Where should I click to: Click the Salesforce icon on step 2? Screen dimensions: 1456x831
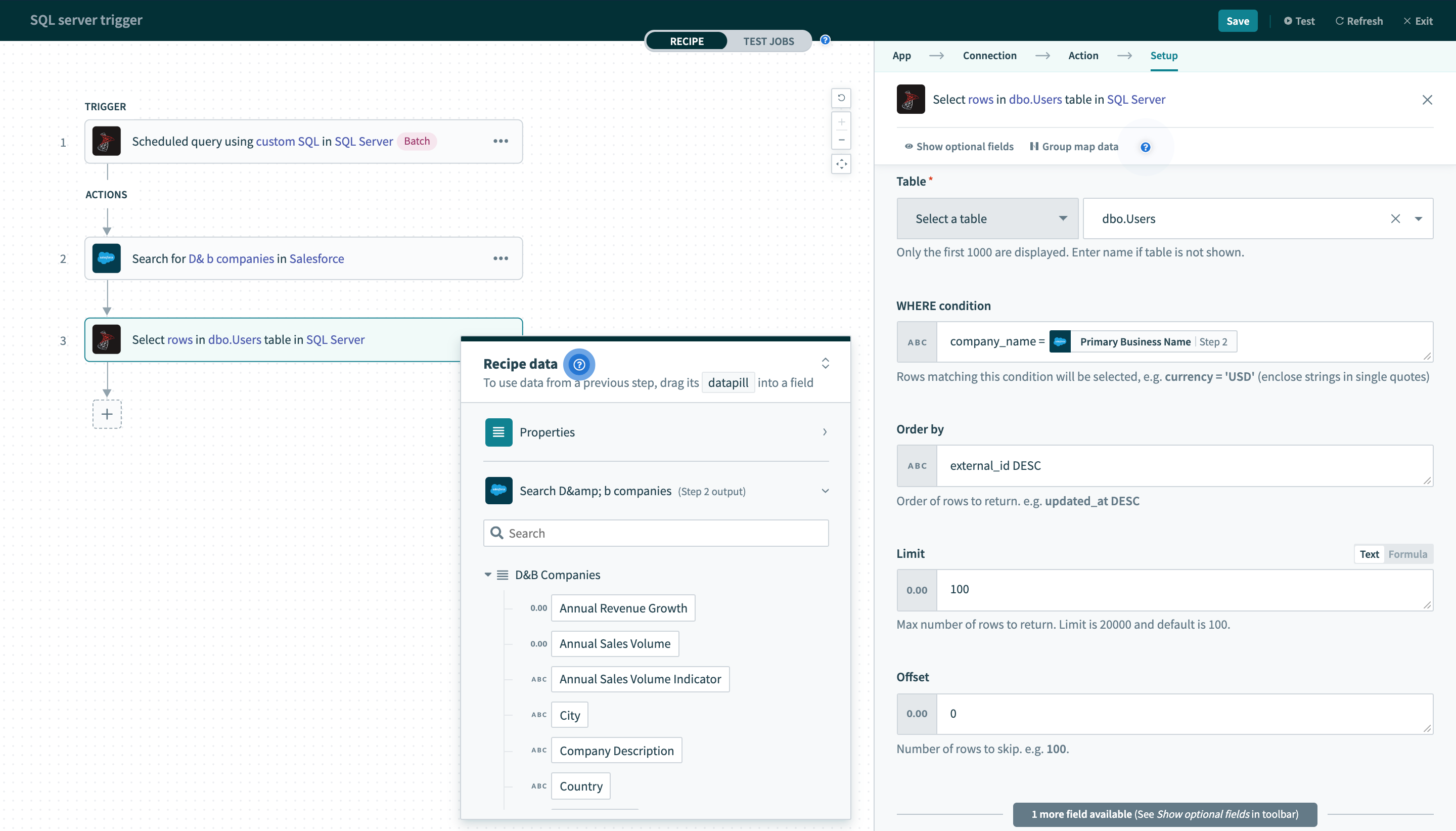coord(106,258)
